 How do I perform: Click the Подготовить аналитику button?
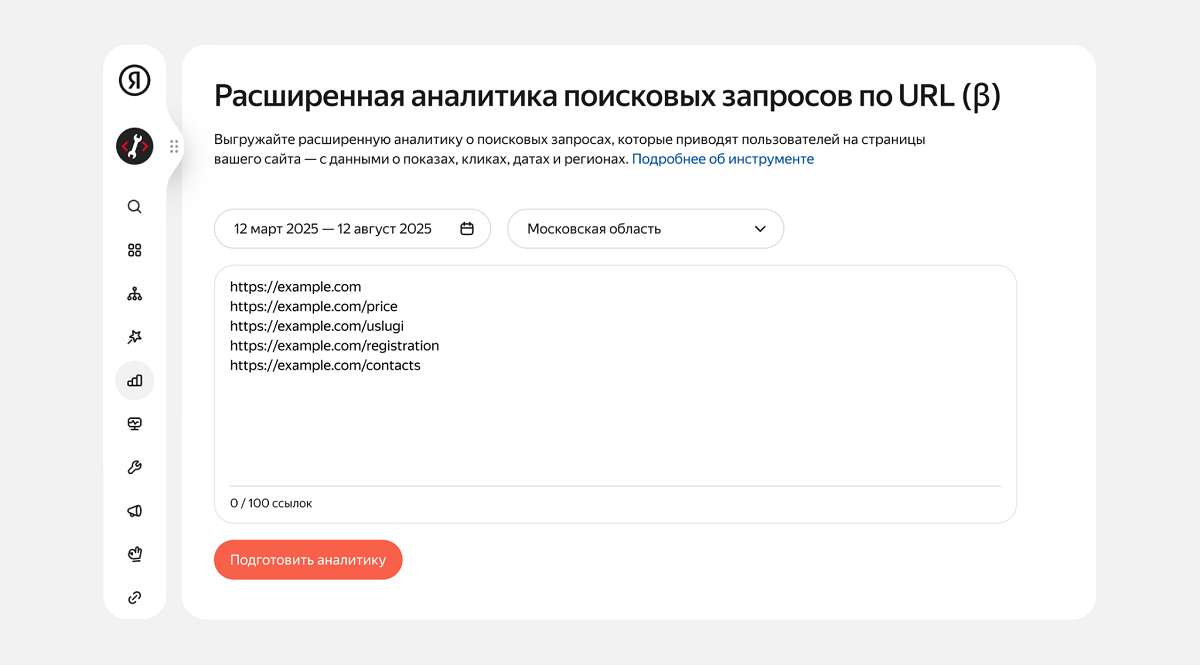point(308,559)
